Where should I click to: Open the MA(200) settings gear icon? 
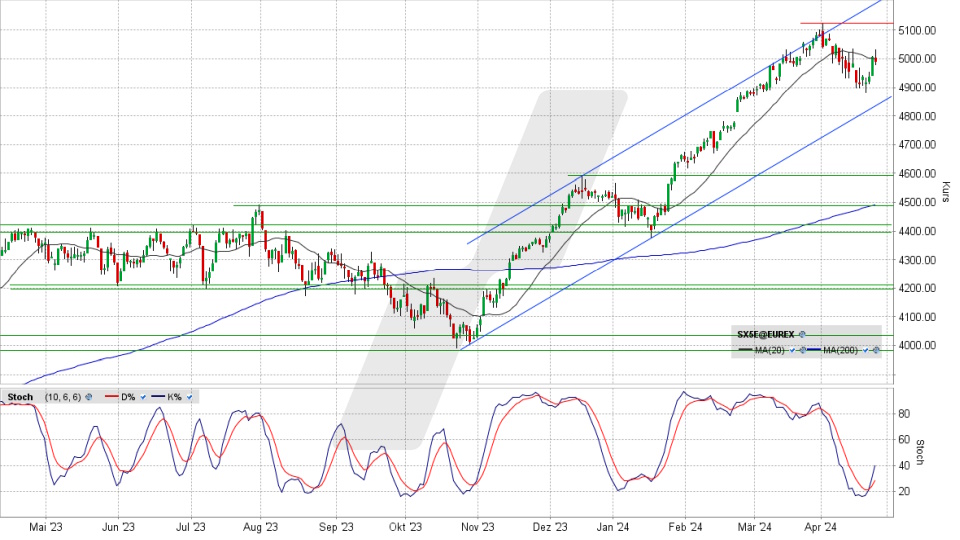875,350
